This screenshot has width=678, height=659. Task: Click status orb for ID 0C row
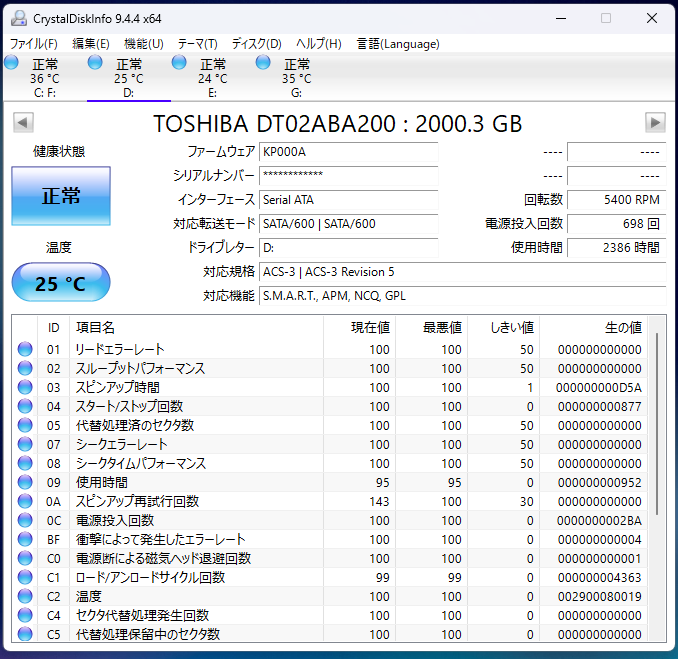pyautogui.click(x=25, y=520)
